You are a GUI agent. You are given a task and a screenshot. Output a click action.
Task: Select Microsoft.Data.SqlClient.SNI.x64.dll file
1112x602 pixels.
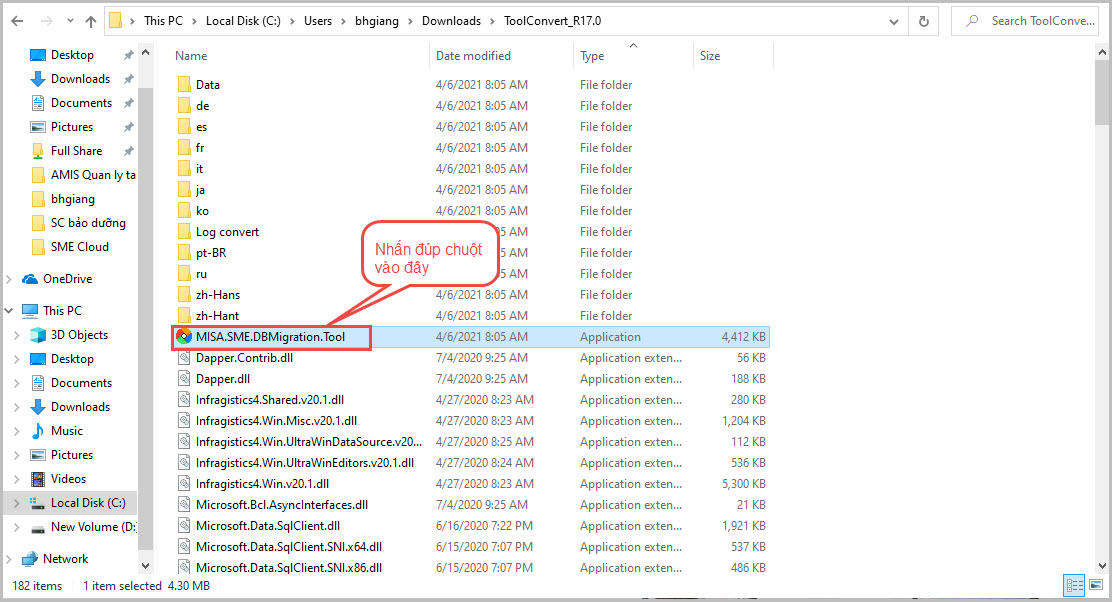(x=471, y=547)
